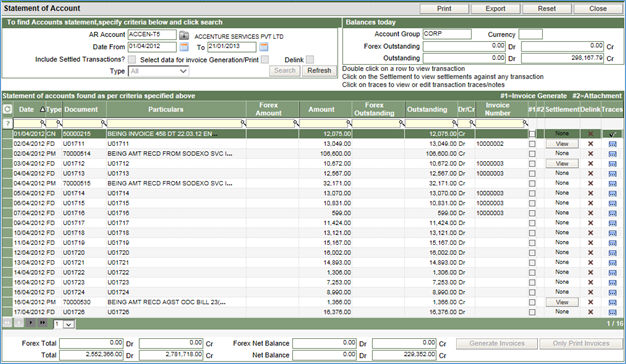View settlement for document U01712
This screenshot has height=364, width=626.
coord(562,164)
